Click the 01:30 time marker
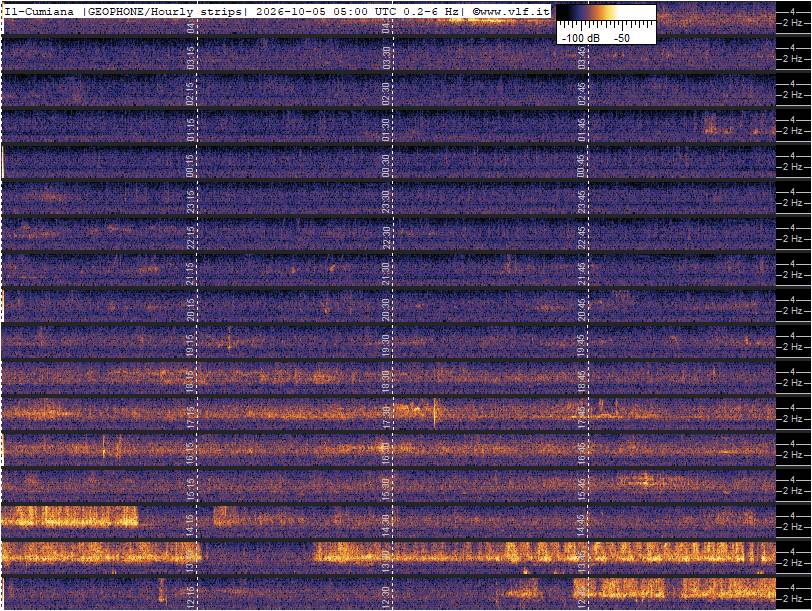This screenshot has width=812, height=611. click(x=386, y=129)
